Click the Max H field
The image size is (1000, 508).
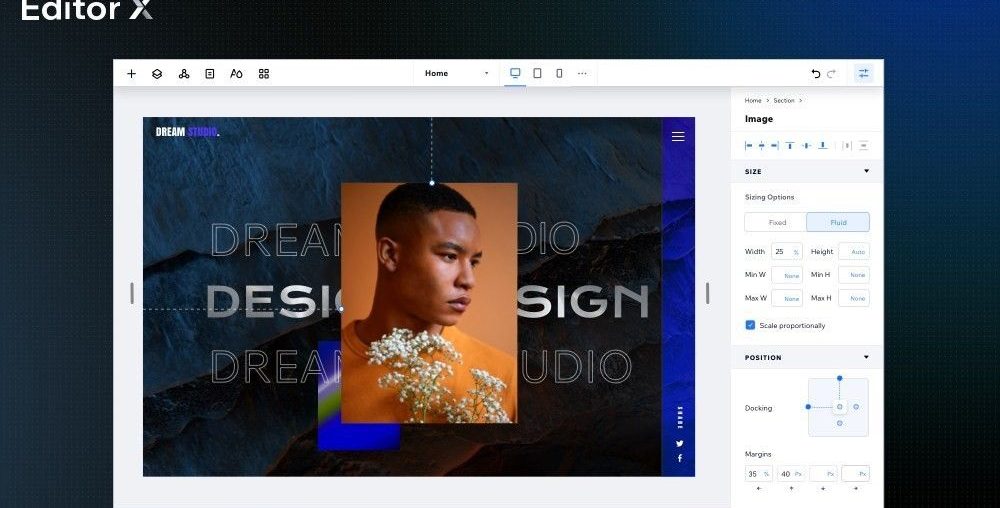(853, 298)
